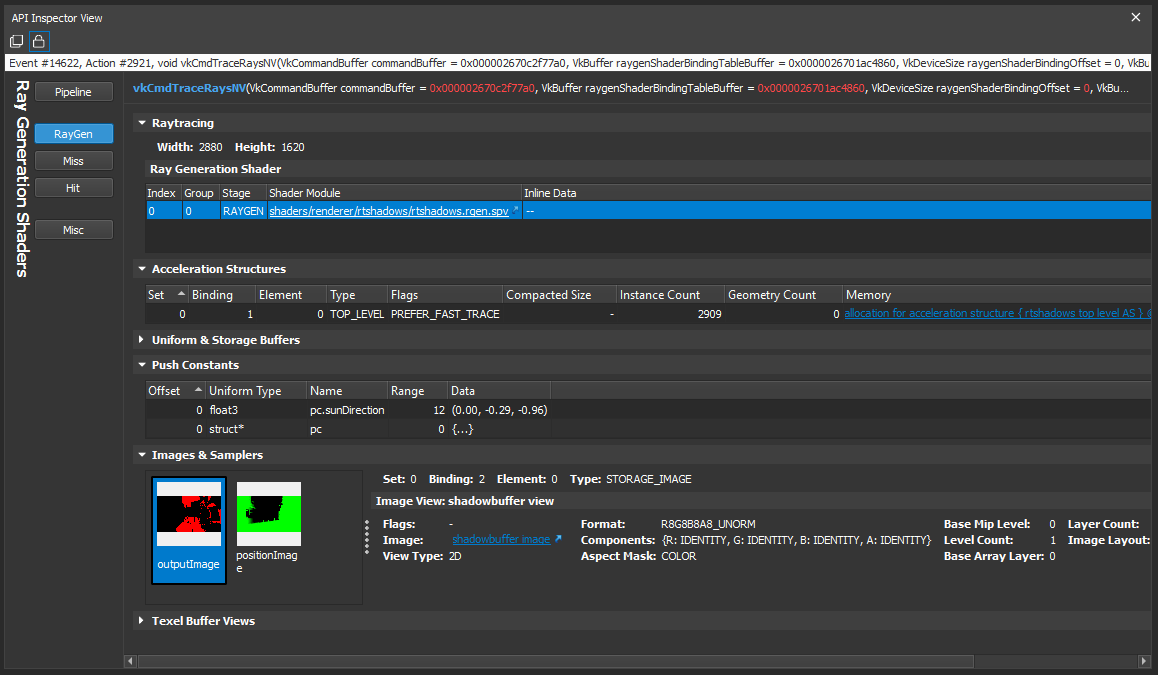
Task: Click the sort arrow in the Set column header
Action: pyautogui.click(x=181, y=294)
